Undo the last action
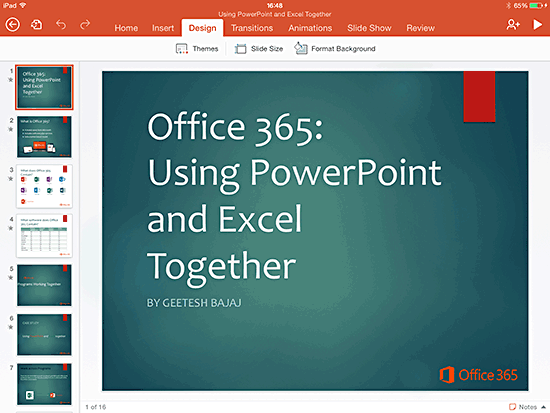This screenshot has height=413, width=550. [x=61, y=25]
